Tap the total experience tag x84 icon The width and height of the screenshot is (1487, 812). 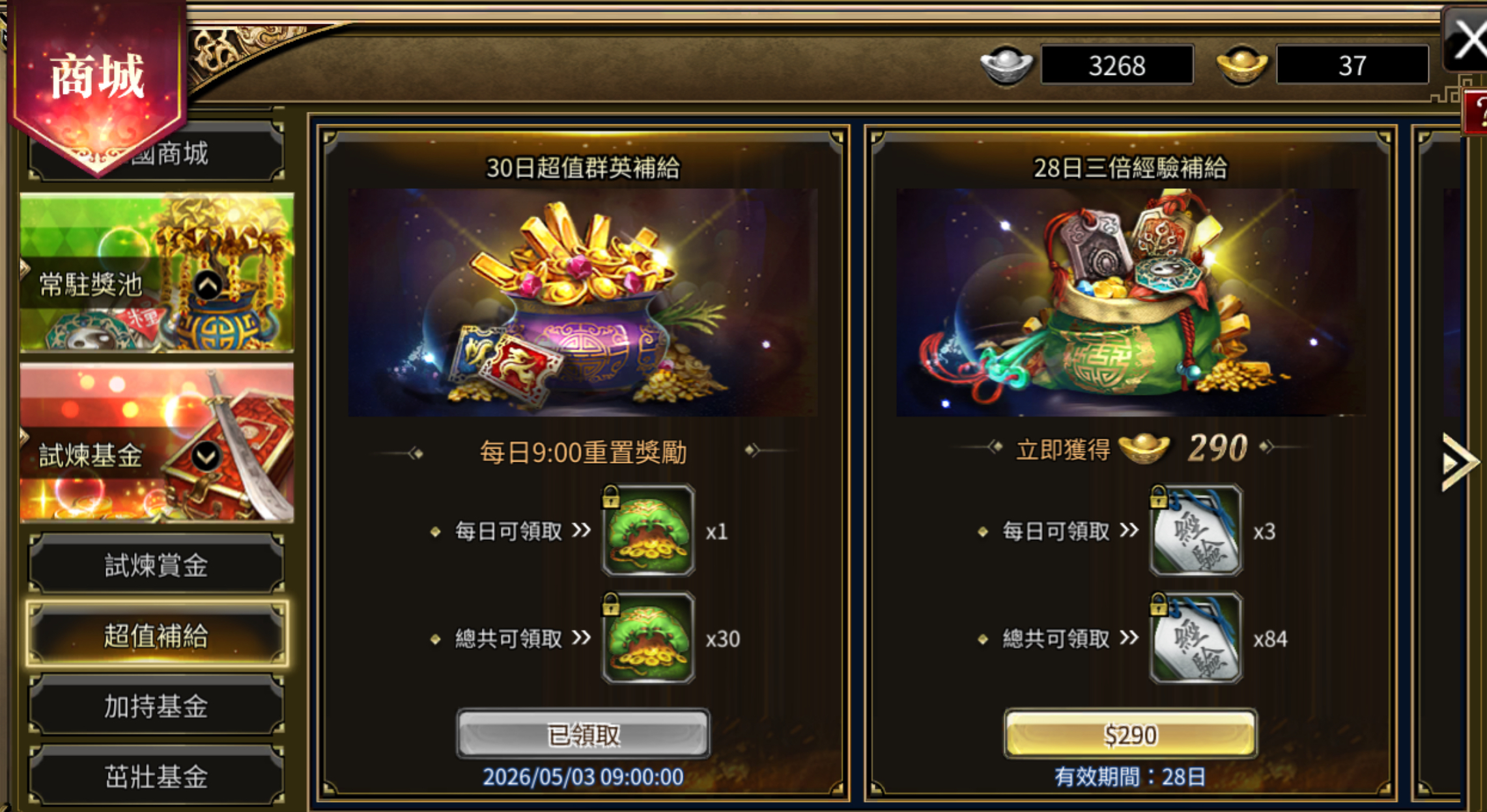[x=1196, y=639]
